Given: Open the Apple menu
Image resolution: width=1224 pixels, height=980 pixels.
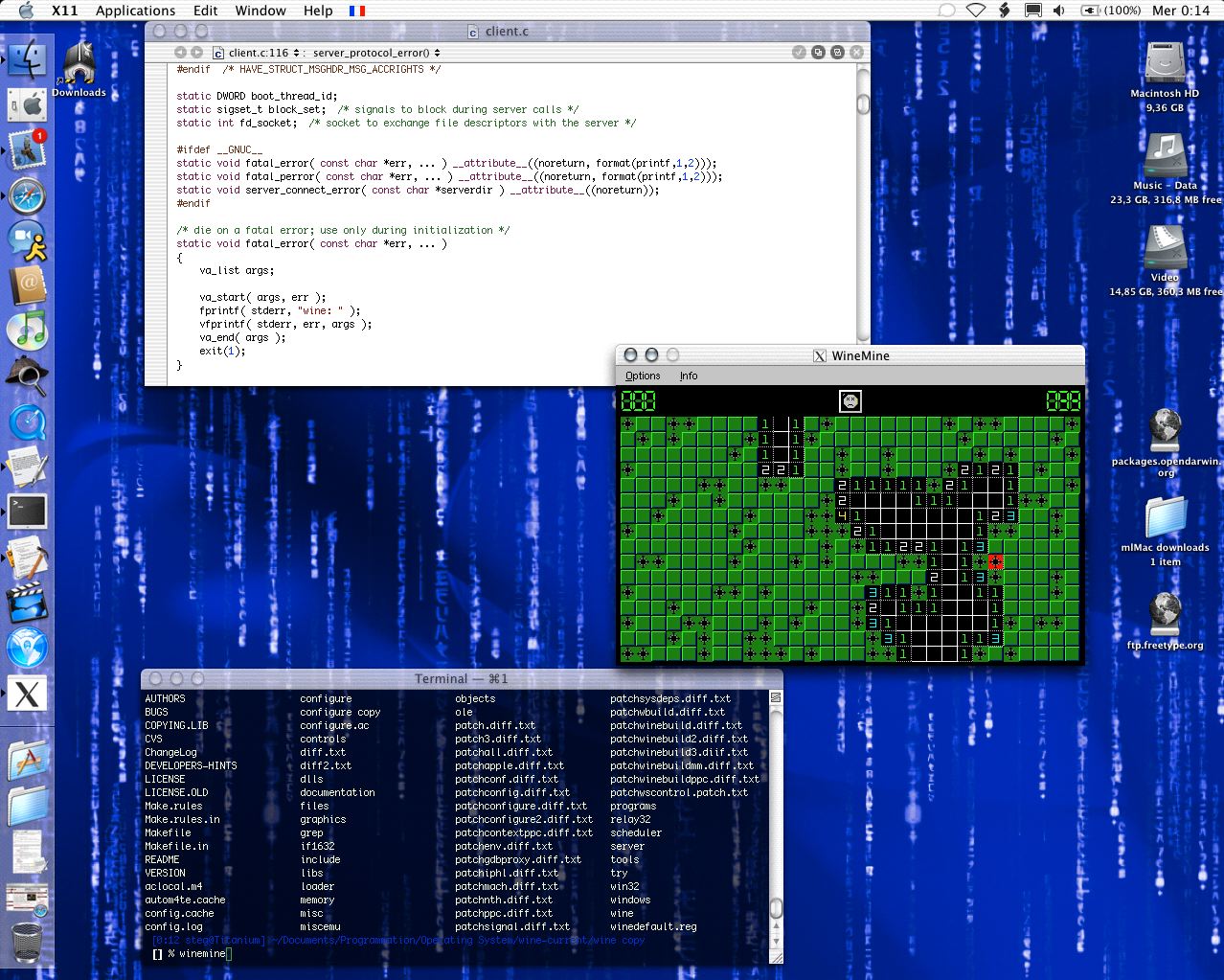Looking at the screenshot, I should (27, 11).
